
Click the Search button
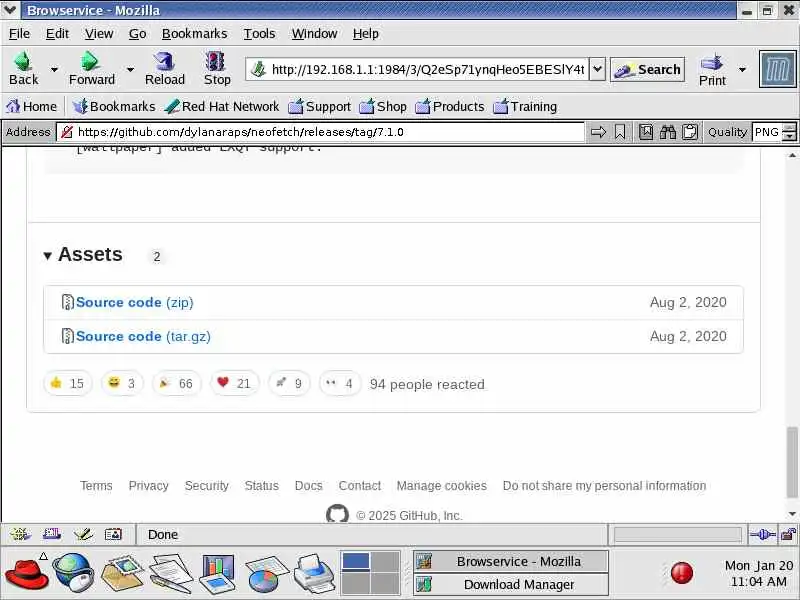[647, 69]
